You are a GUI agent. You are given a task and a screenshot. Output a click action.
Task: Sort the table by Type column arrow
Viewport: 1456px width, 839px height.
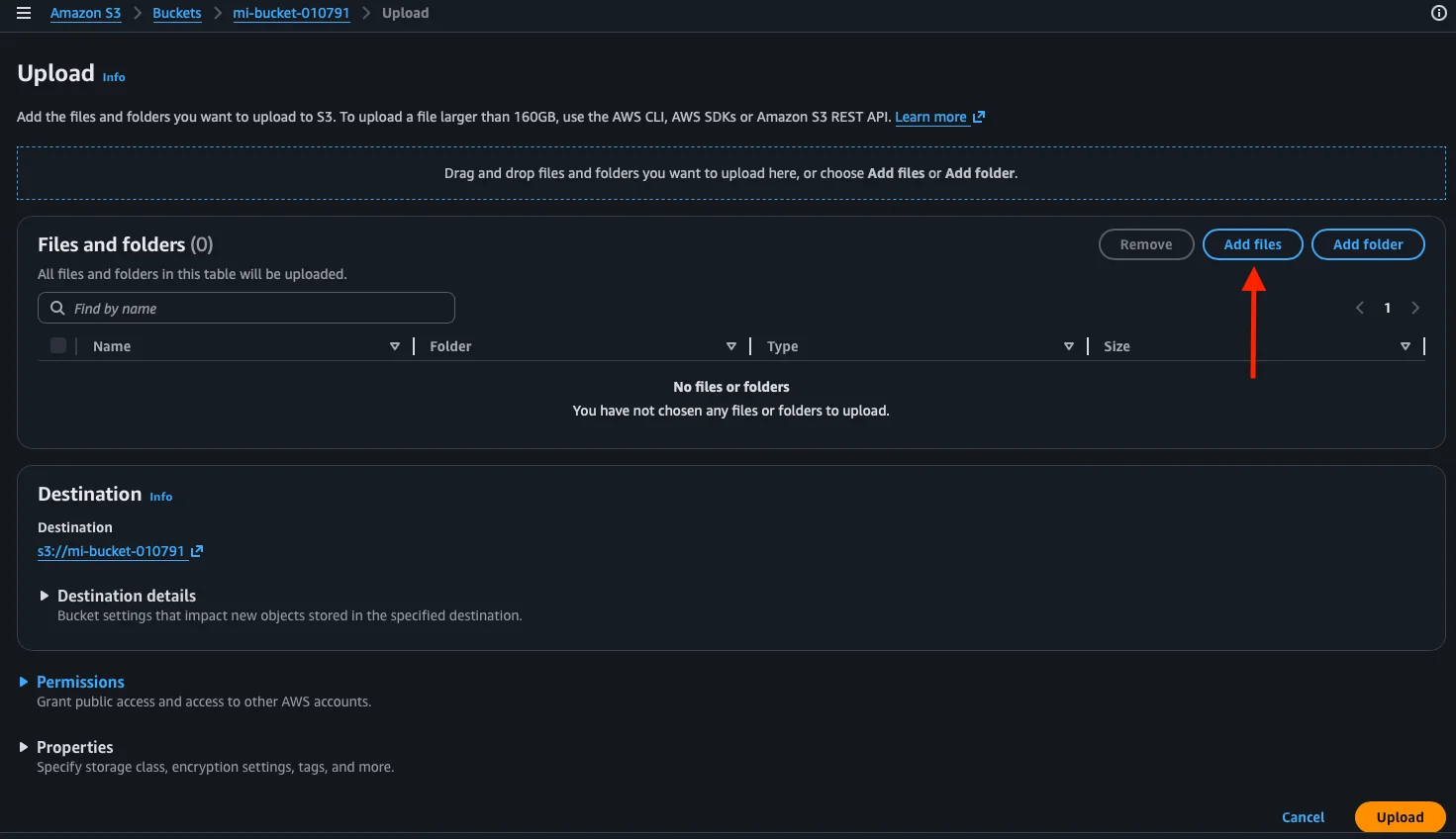(1069, 346)
